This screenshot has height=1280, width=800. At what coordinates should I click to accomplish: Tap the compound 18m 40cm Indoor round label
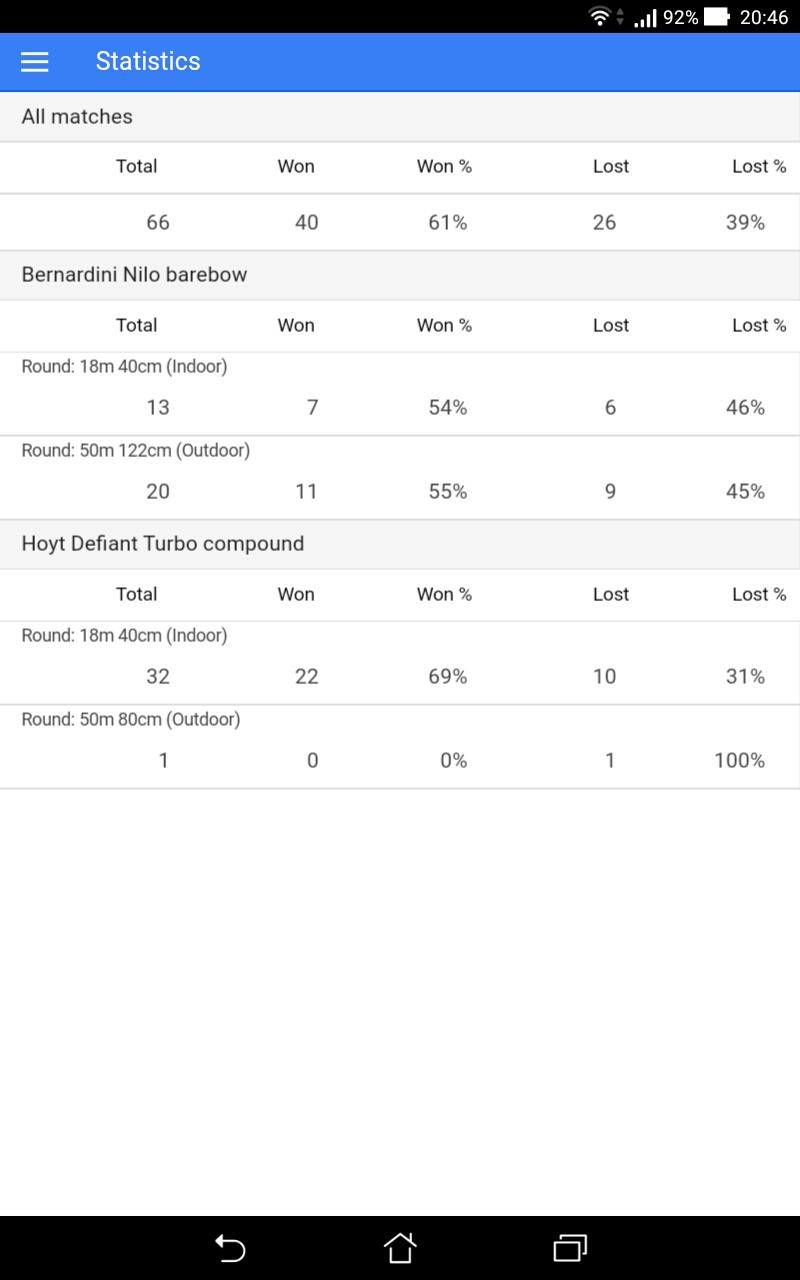(125, 635)
